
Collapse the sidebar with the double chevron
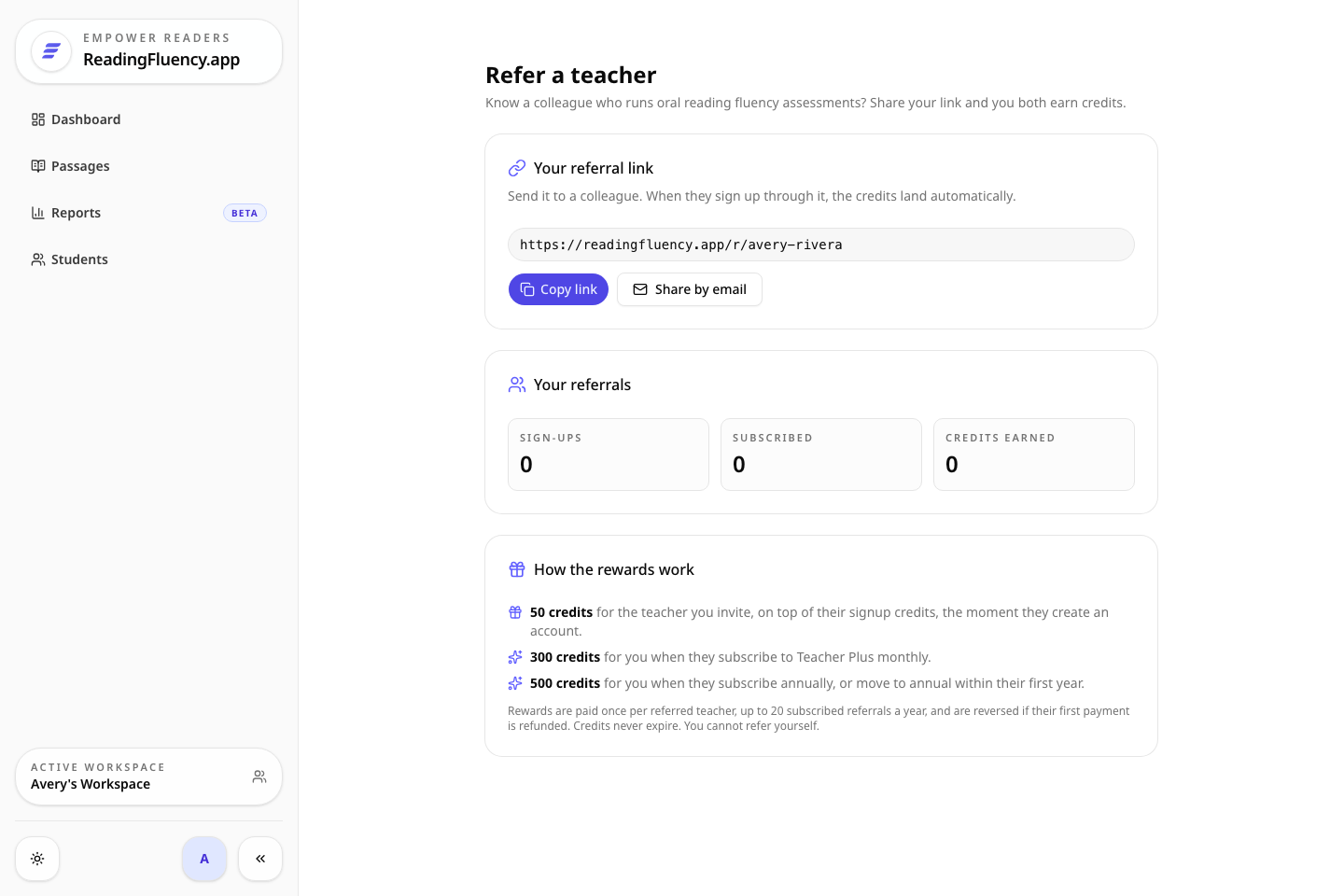[x=260, y=859]
